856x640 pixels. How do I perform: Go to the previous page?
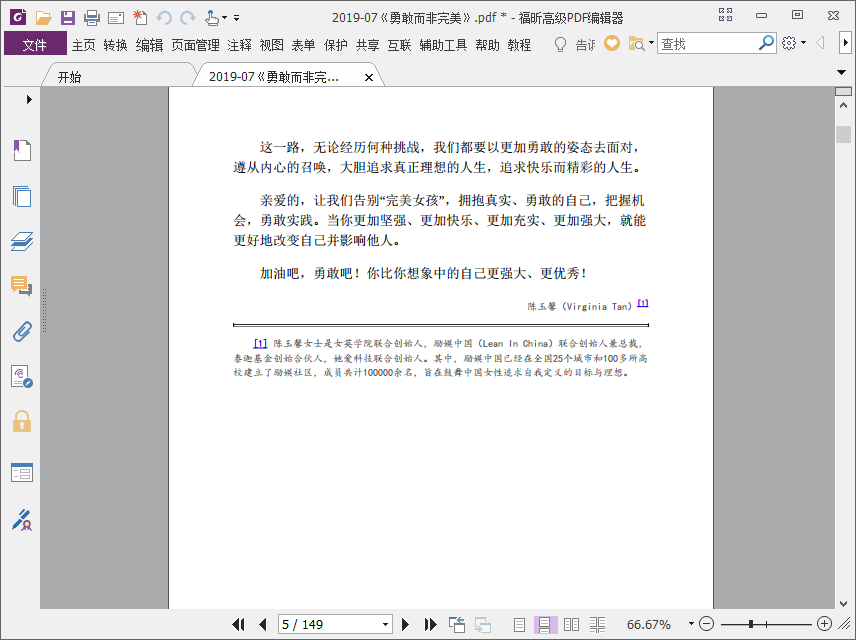tap(263, 624)
